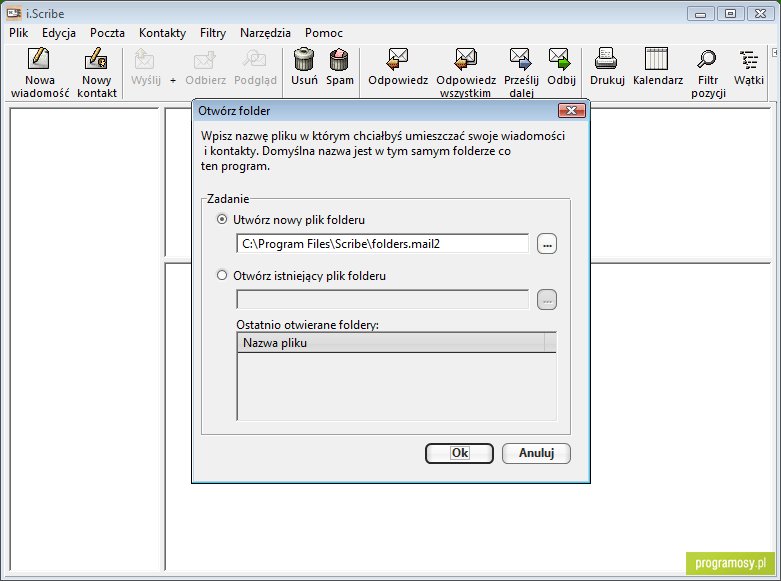The image size is (781, 581).
Task: Click the Wyślij send icon
Action: [x=144, y=59]
